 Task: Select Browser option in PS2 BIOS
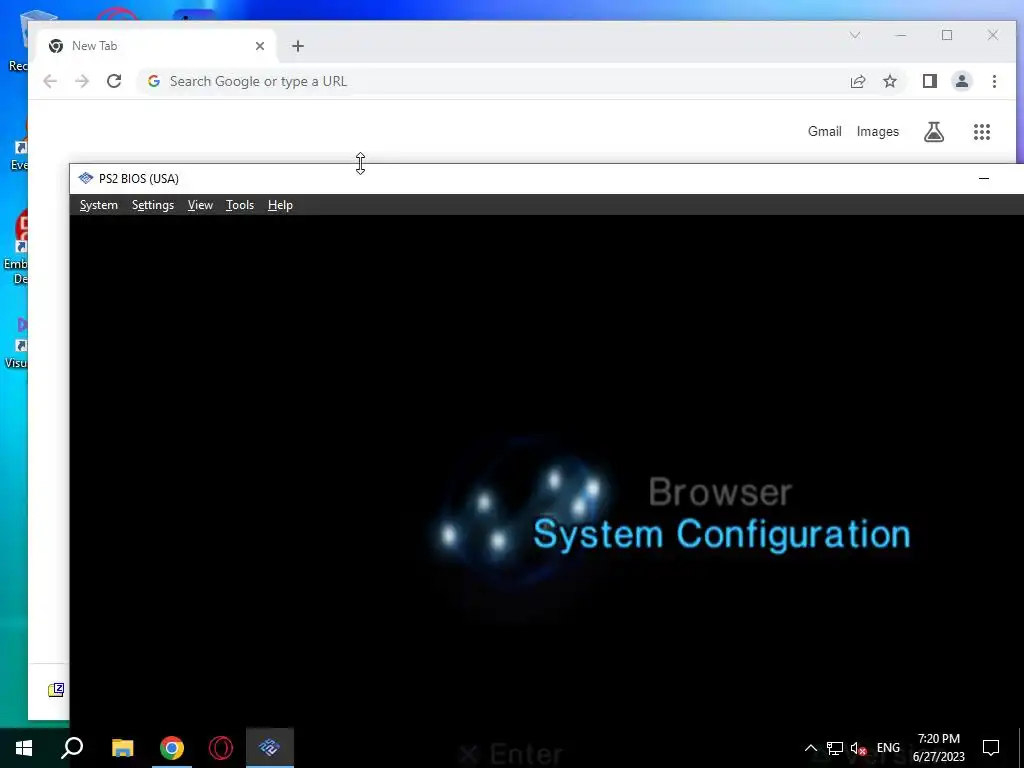pyautogui.click(x=720, y=492)
